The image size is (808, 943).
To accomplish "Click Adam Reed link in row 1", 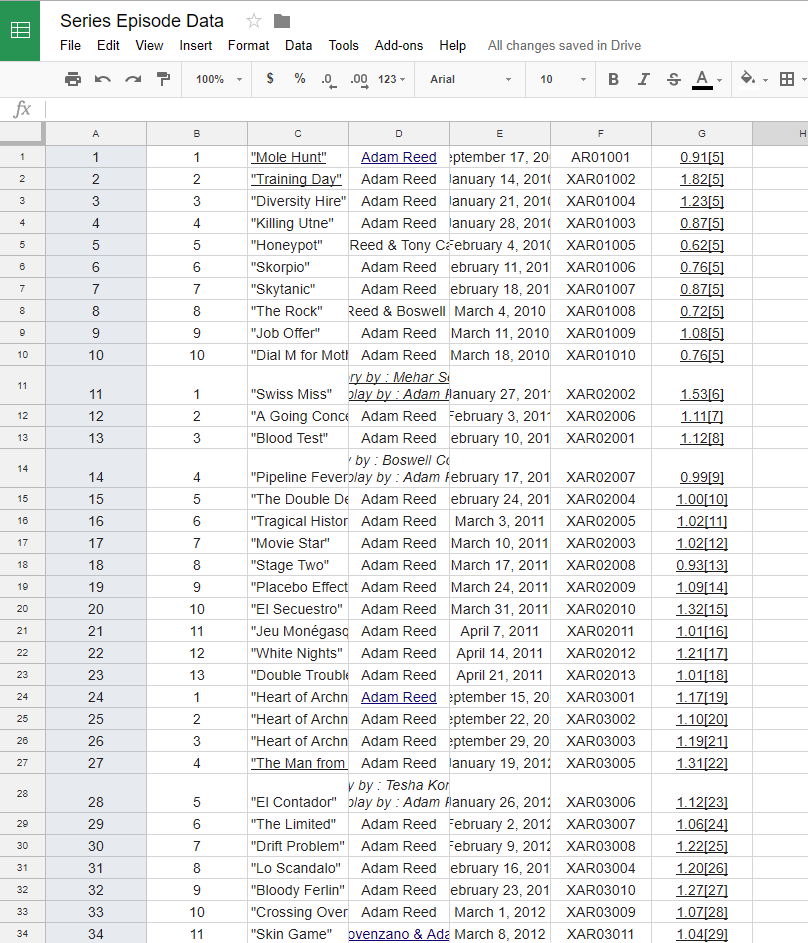I will coord(399,157).
